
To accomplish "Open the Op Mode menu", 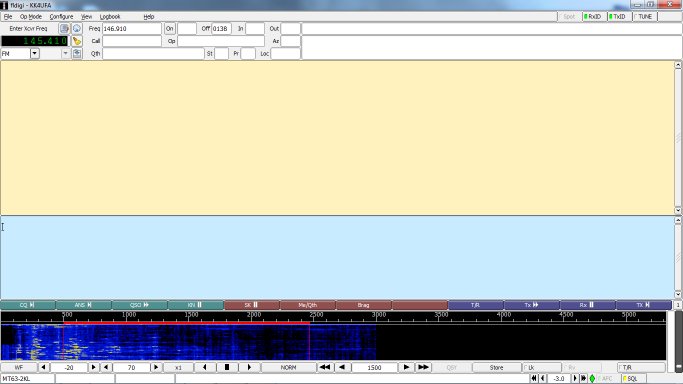I will pyautogui.click(x=31, y=17).
